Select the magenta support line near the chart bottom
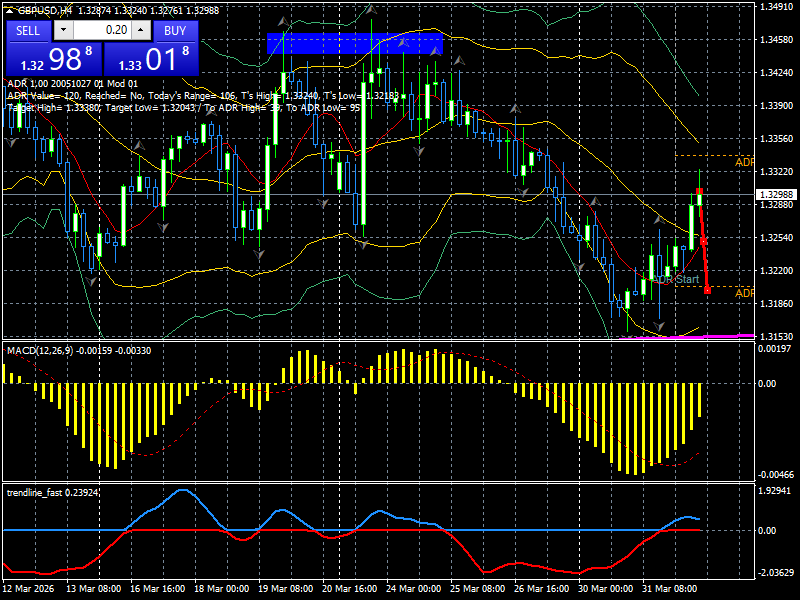 coord(700,336)
